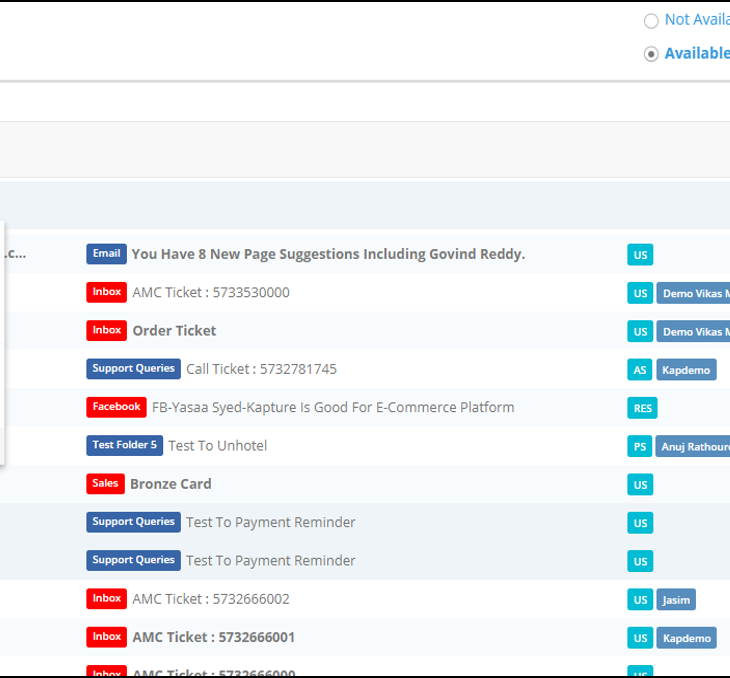Open AMC Ticket : 5733530000
Viewport: 730px width, 678px height.
[211, 292]
